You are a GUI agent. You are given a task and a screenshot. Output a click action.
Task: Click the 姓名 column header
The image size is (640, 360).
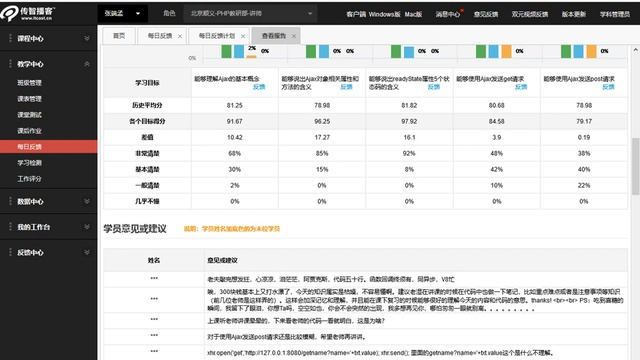coord(154,260)
